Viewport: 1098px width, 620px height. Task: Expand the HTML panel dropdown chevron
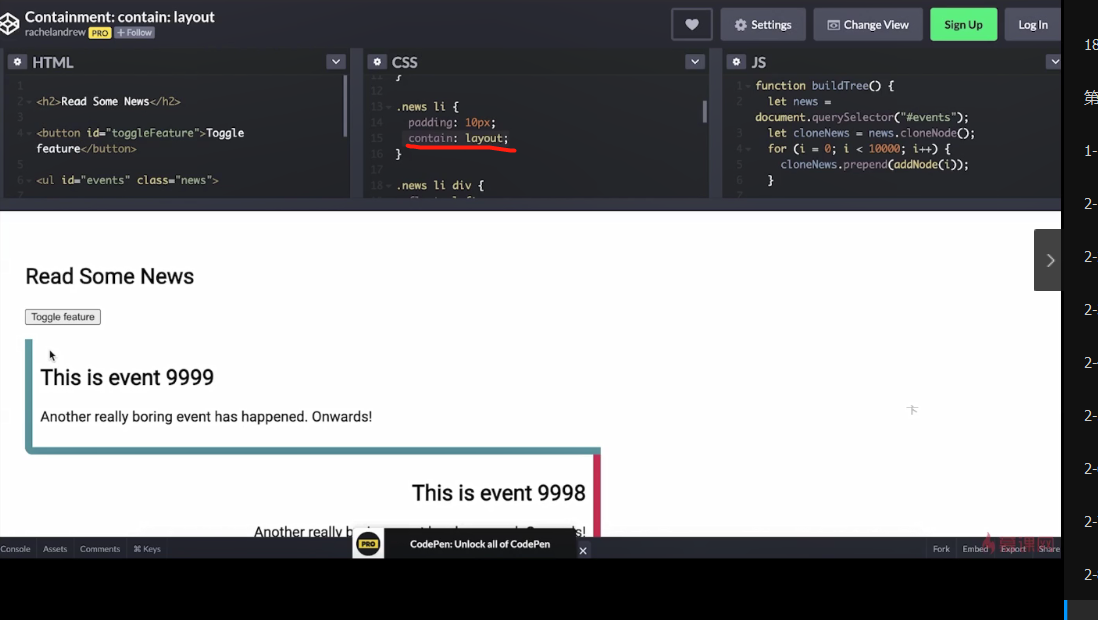[336, 62]
